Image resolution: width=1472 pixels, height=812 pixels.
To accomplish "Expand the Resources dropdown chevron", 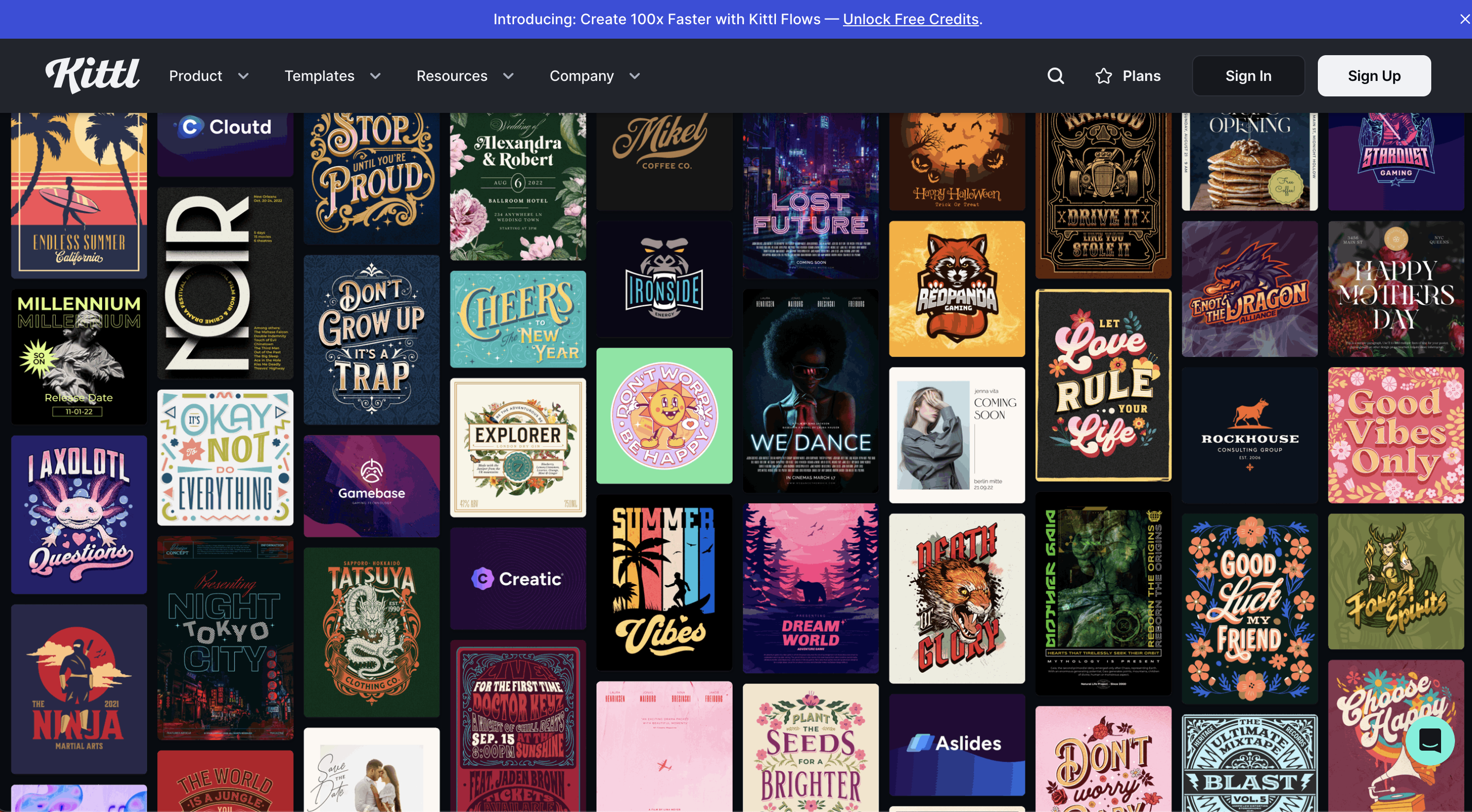I will 508,76.
